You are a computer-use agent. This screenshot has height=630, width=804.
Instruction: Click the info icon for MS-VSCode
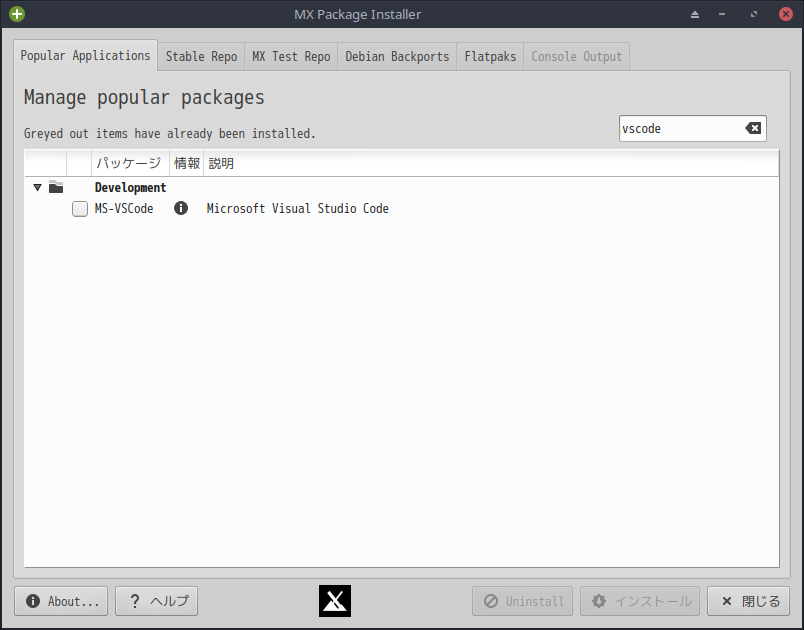point(180,208)
